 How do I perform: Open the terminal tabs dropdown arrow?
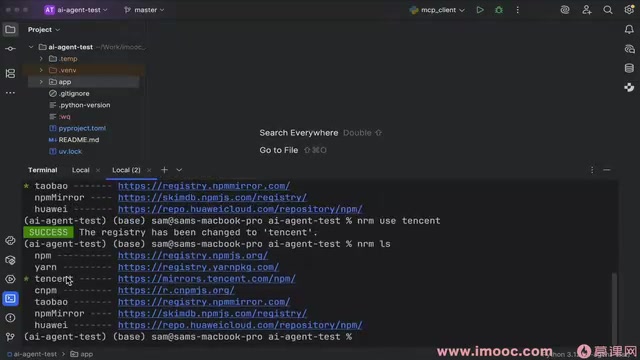[x=179, y=170]
